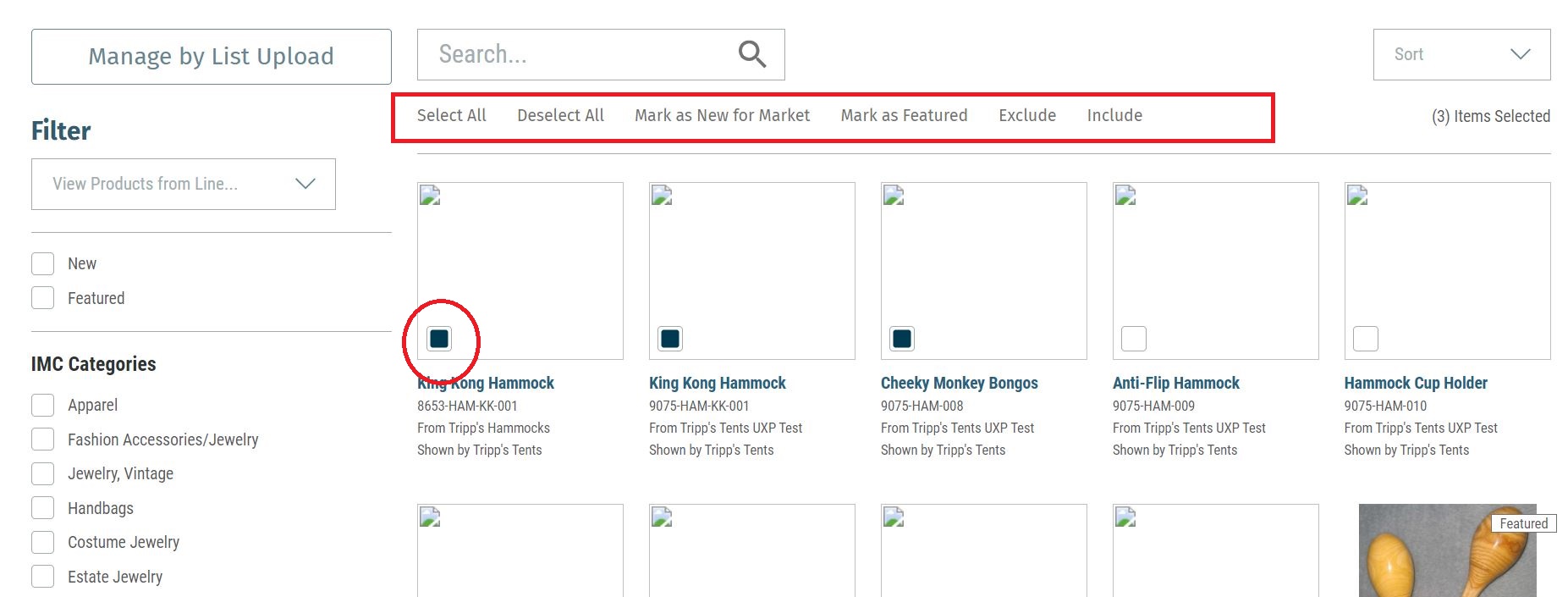Enable the New filter checkbox
This screenshot has height=597, width=1568.
(x=43, y=263)
